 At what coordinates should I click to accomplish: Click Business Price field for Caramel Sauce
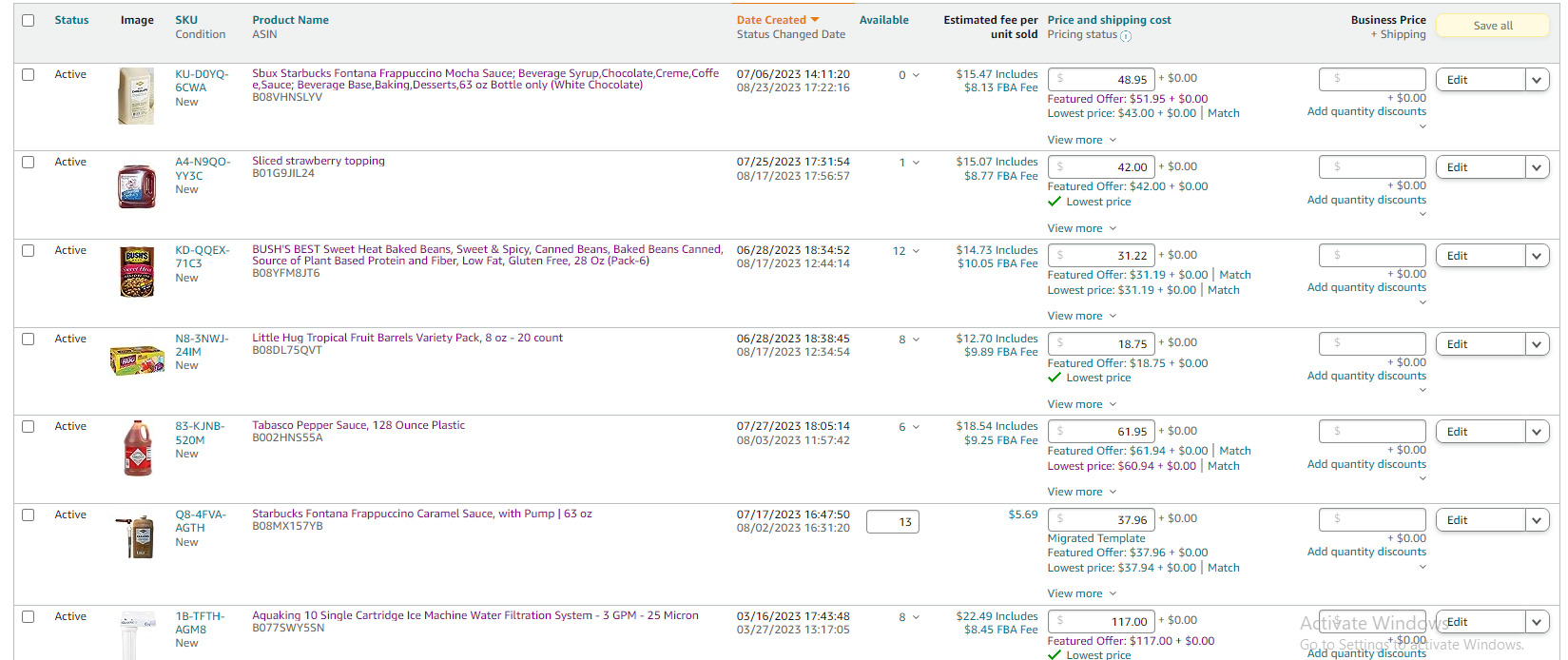[1372, 520]
